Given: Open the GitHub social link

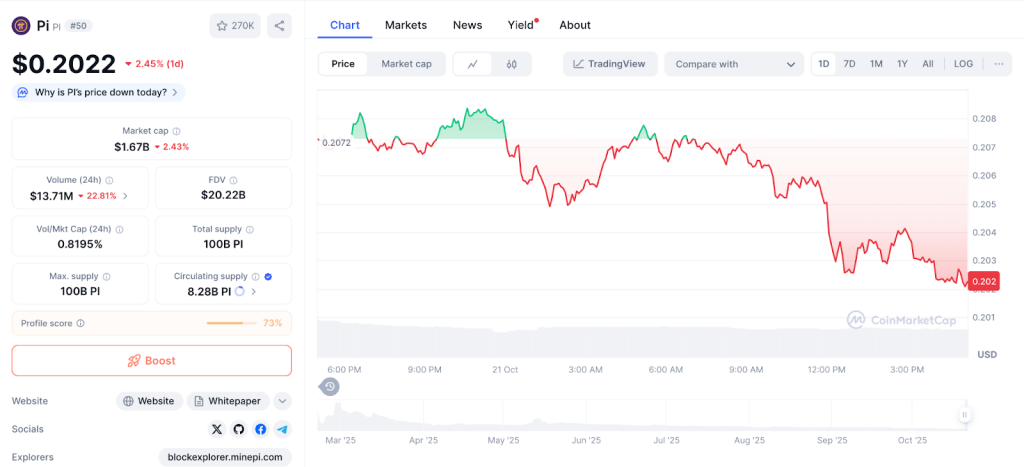Looking at the screenshot, I should [239, 429].
